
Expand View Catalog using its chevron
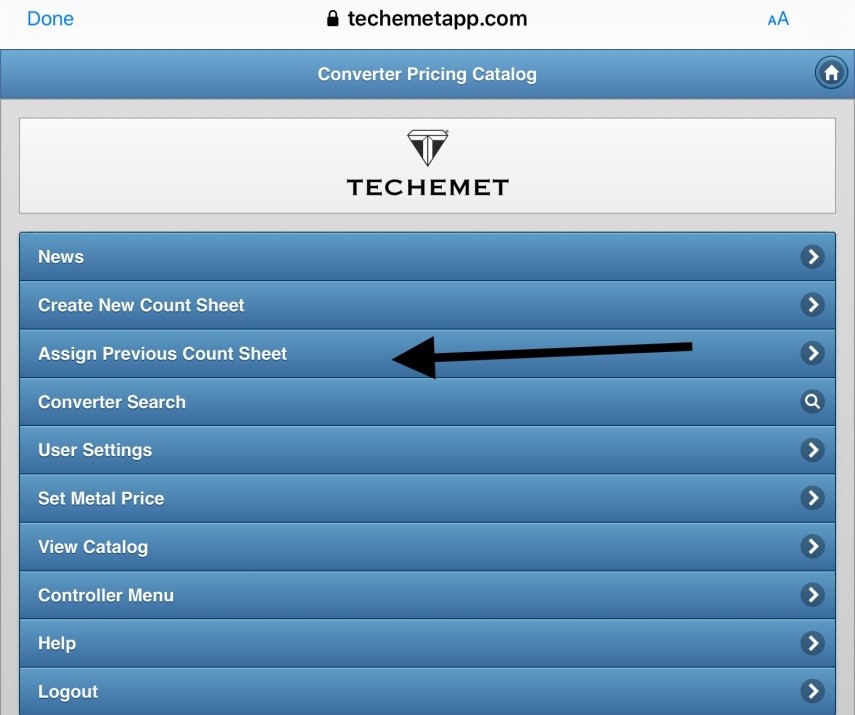(813, 547)
